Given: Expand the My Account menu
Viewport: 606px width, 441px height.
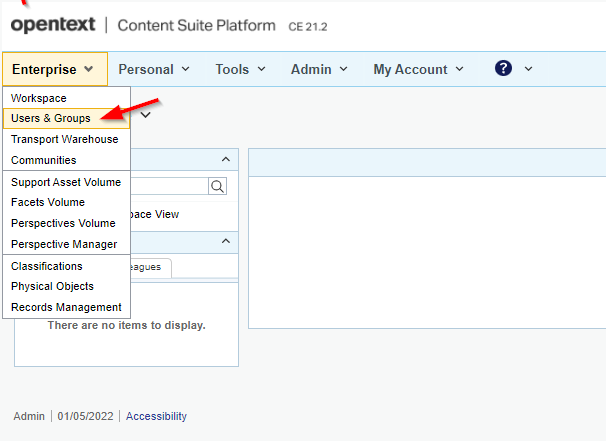Looking at the screenshot, I should pyautogui.click(x=418, y=69).
